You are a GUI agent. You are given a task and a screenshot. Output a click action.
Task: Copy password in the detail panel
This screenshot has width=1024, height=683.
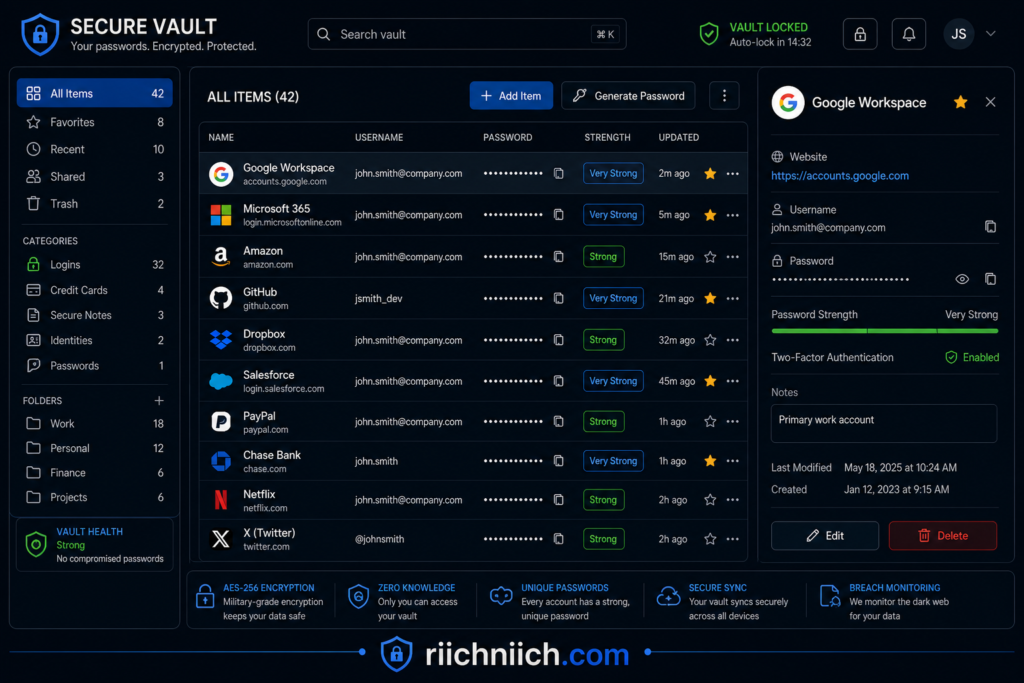[x=991, y=279]
